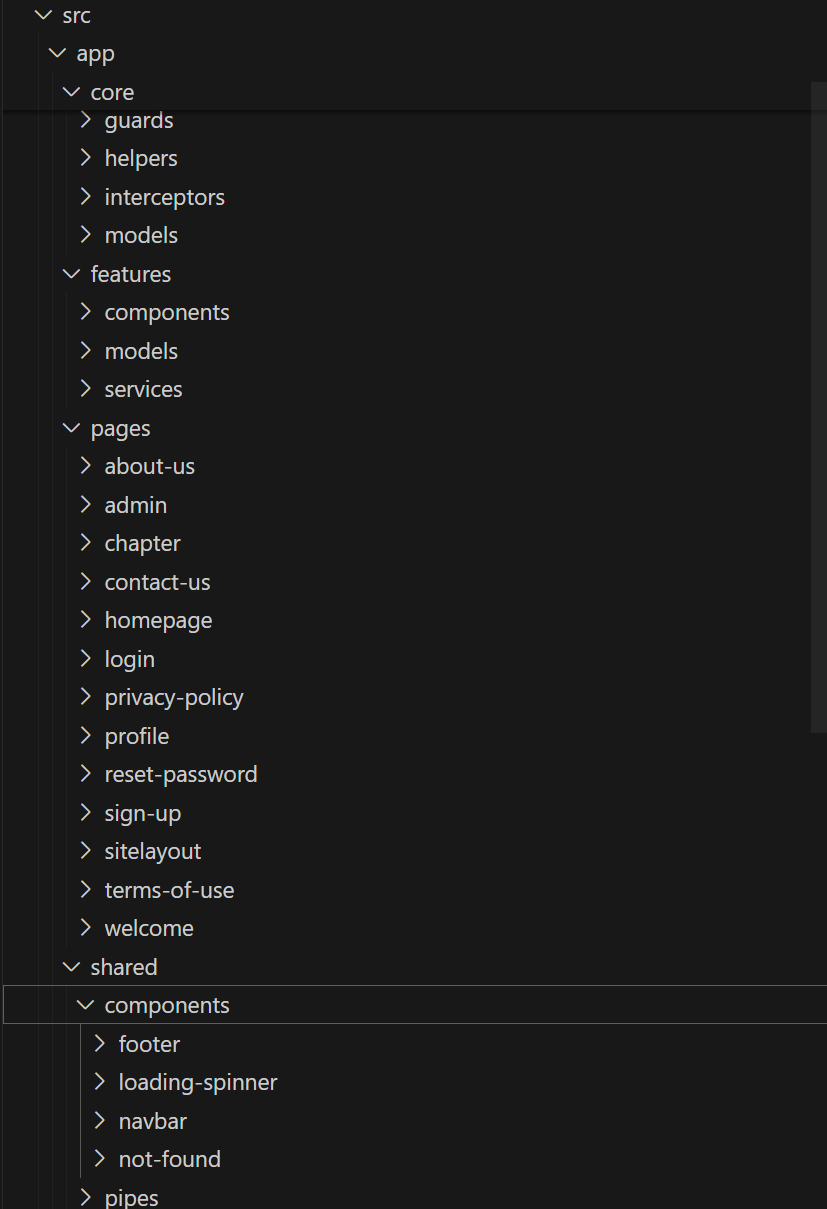Image resolution: width=827 pixels, height=1209 pixels.
Task: Open the admin folder
Action: 136,505
